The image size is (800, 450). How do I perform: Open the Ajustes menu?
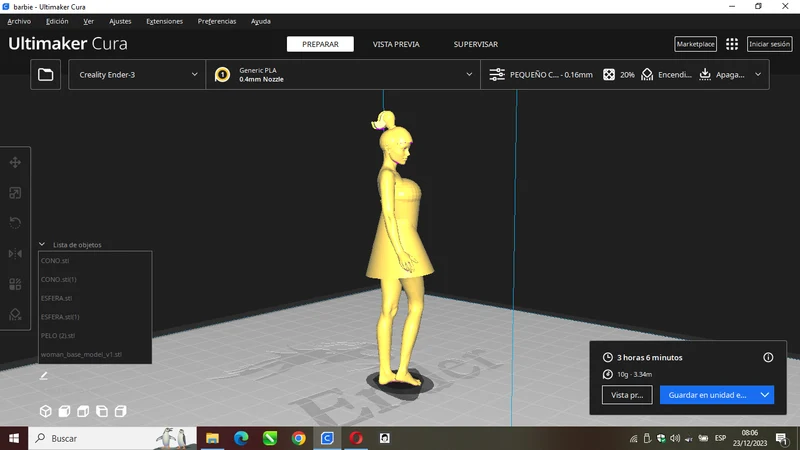click(x=120, y=21)
